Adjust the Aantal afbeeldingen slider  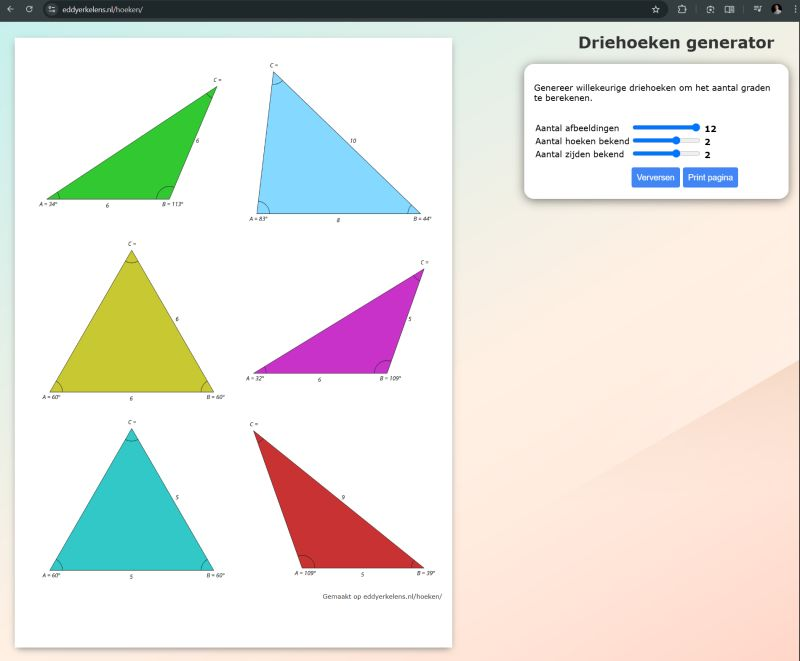coord(666,128)
